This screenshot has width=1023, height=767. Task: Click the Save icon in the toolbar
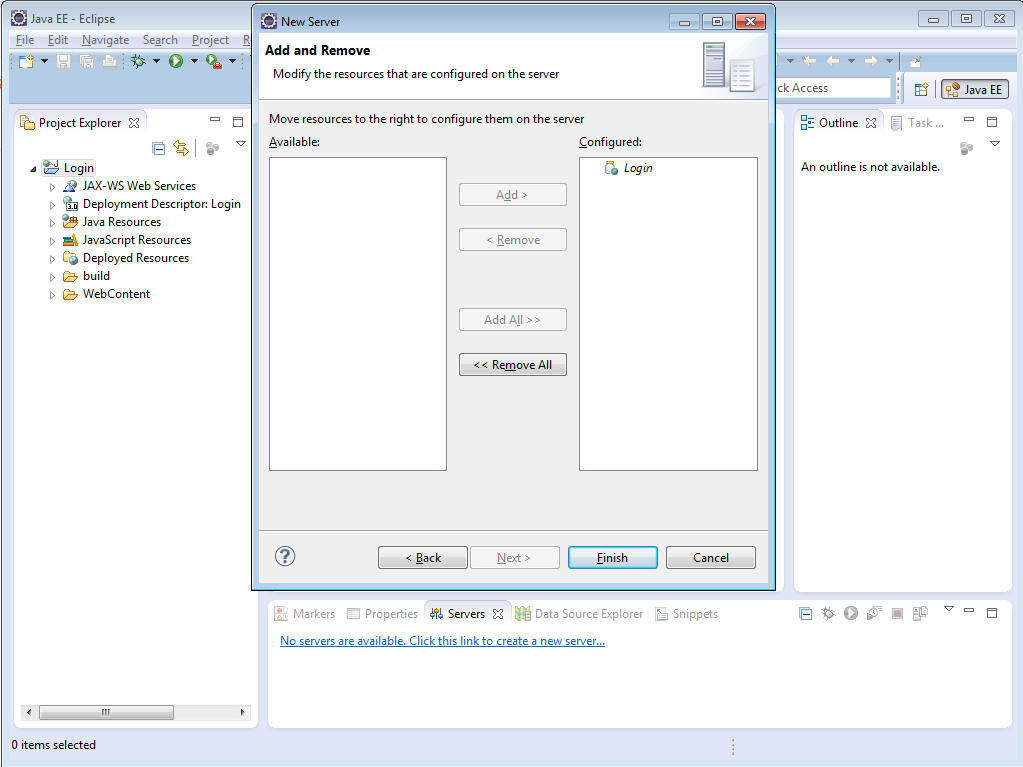[62, 60]
